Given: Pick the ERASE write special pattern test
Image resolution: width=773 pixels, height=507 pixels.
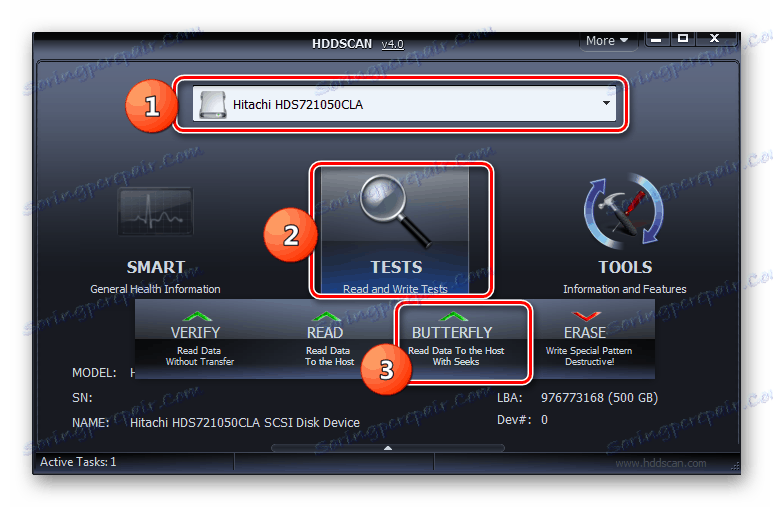Looking at the screenshot, I should coord(589,340).
